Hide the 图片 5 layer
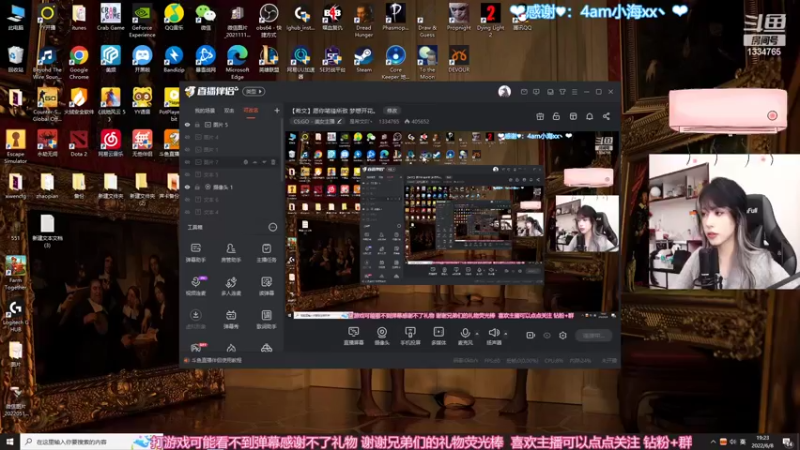Viewport: 800px width, 450px height. pyautogui.click(x=188, y=124)
